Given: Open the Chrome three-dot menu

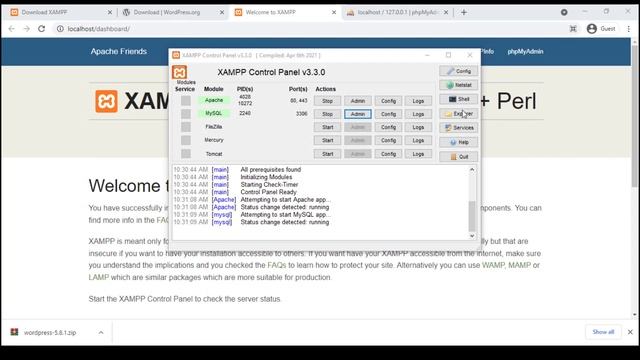Looking at the screenshot, I should point(629,29).
